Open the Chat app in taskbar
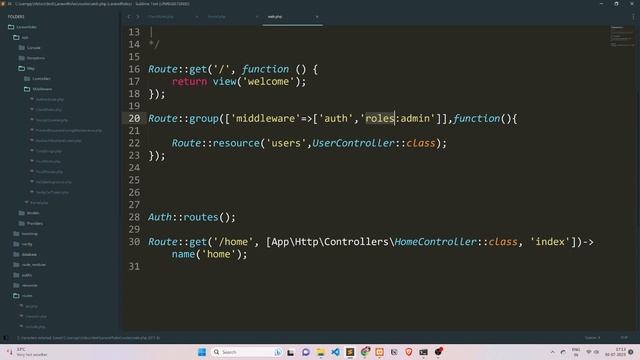The height and width of the screenshot is (360, 640). coord(305,352)
